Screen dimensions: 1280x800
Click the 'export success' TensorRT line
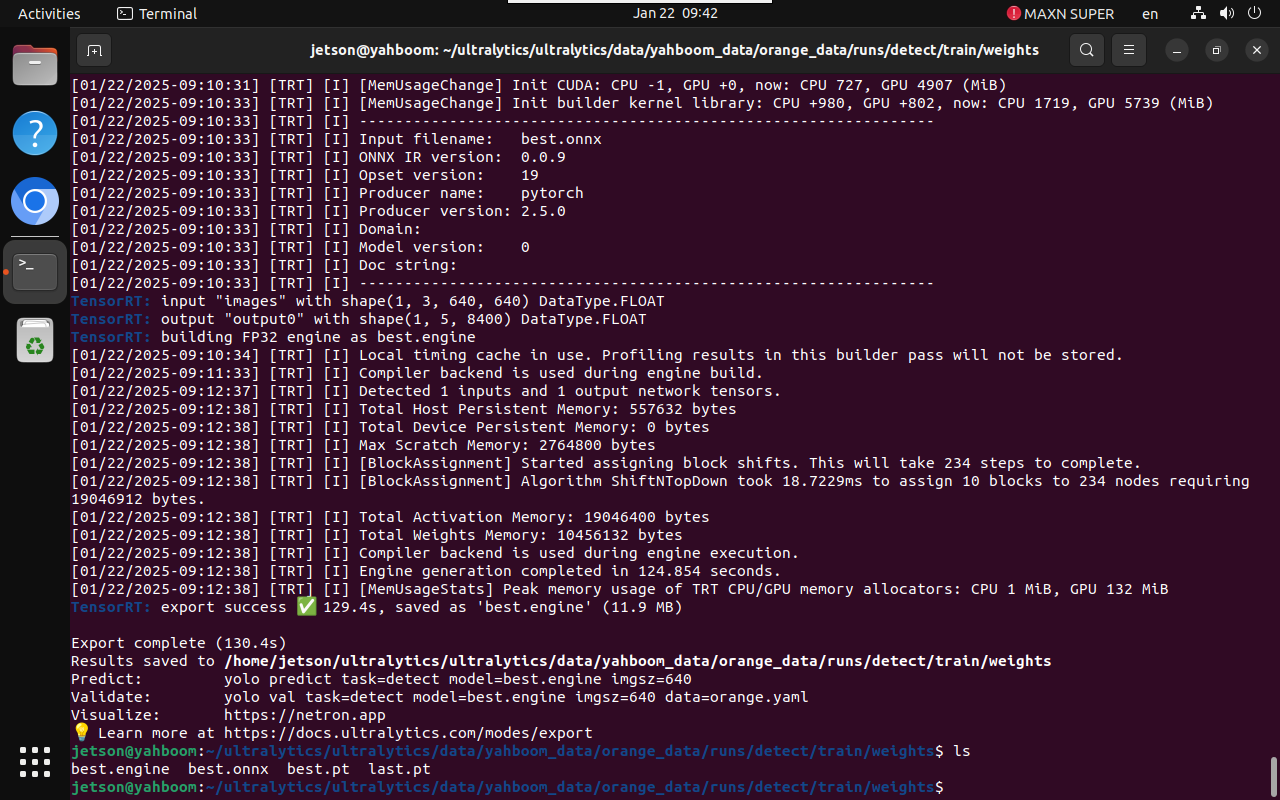pos(377,607)
